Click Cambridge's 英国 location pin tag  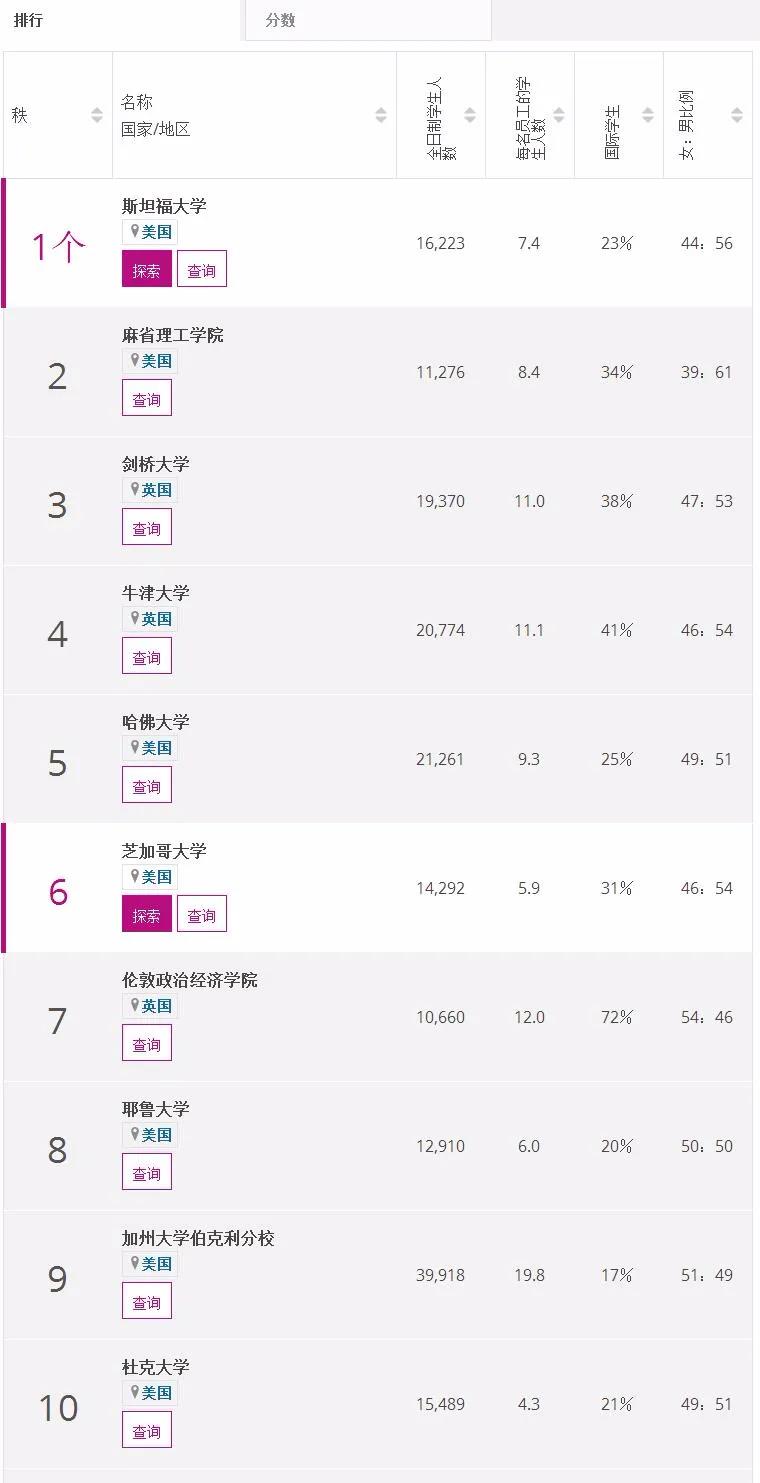(x=150, y=490)
